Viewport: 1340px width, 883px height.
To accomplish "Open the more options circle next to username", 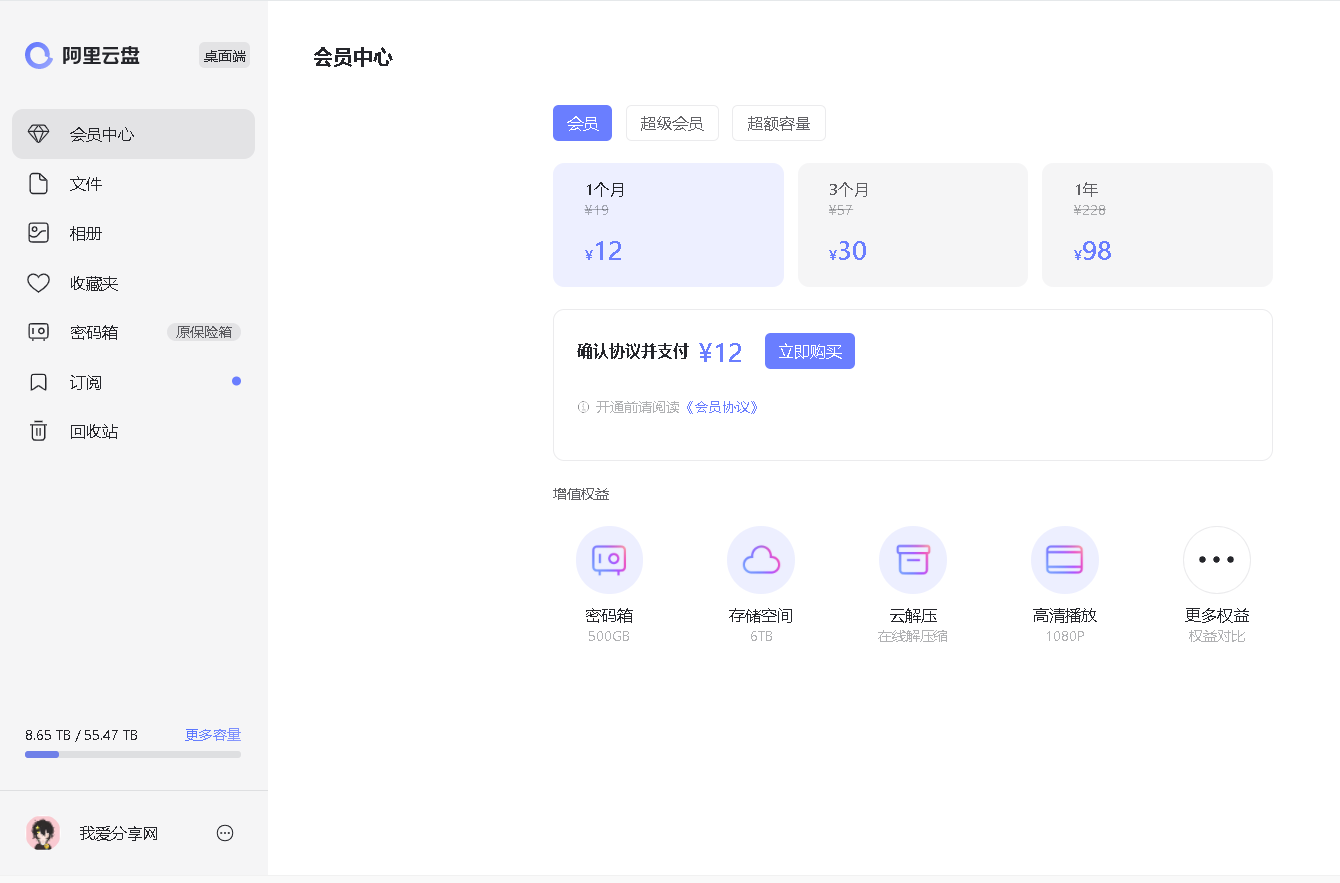I will (225, 833).
